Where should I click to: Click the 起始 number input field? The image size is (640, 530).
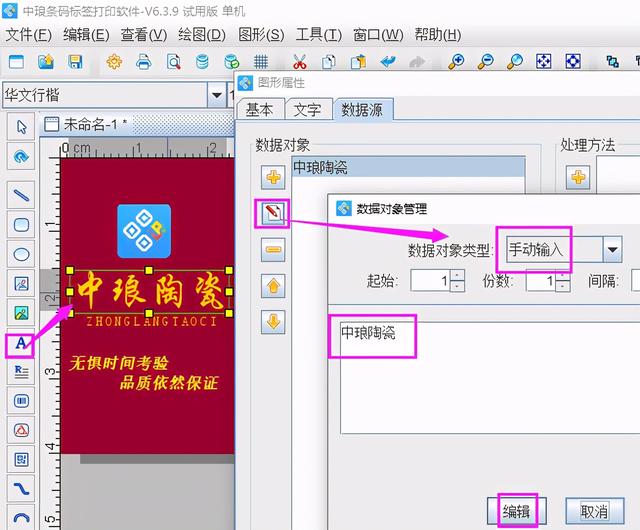431,280
